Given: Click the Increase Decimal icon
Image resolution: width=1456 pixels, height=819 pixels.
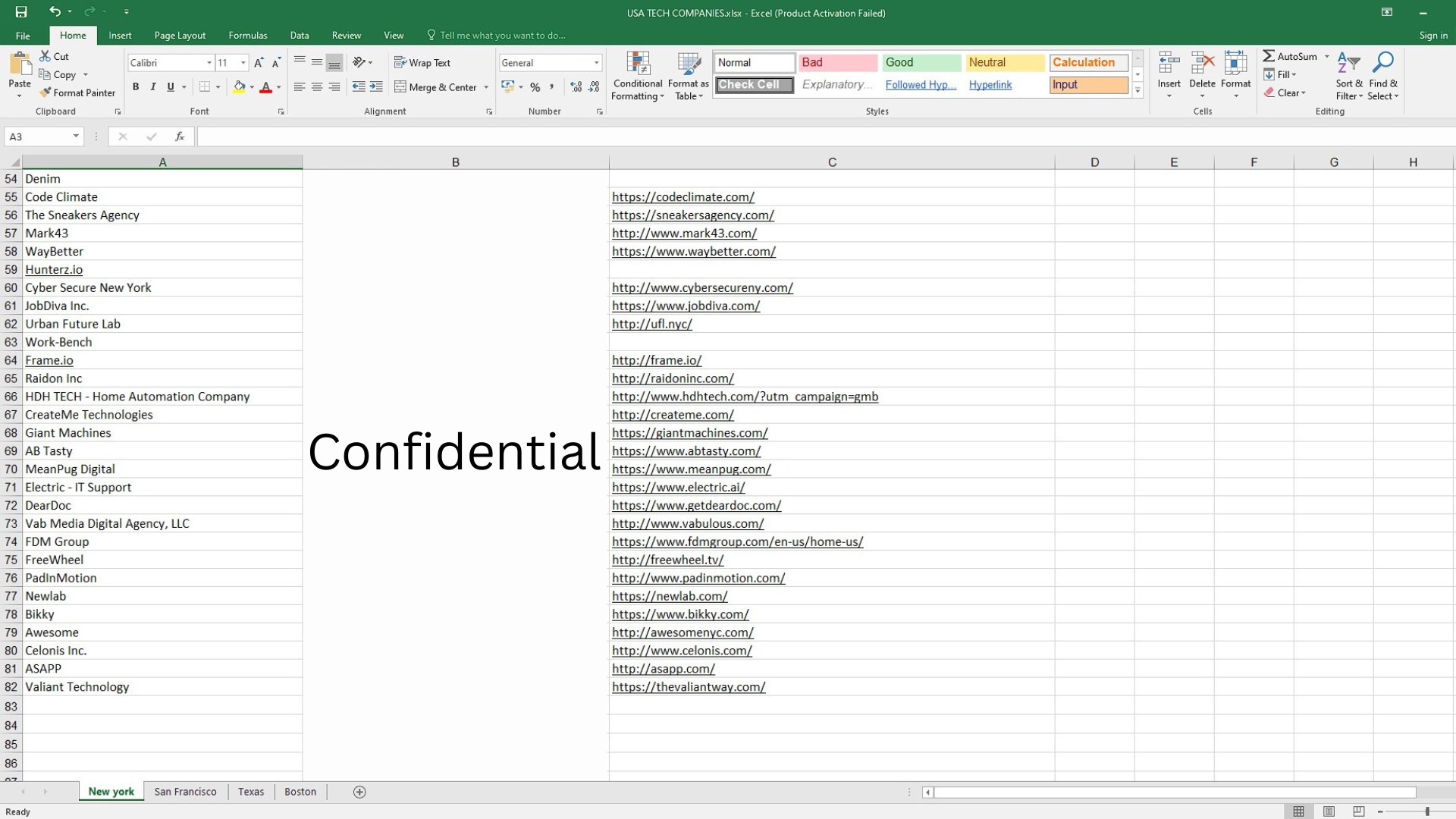Looking at the screenshot, I should pyautogui.click(x=576, y=87).
